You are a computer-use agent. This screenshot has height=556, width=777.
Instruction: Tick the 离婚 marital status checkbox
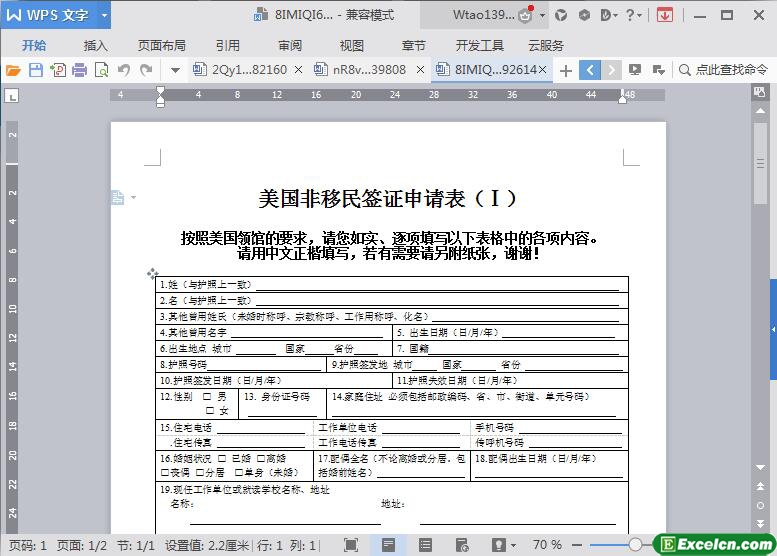(x=261, y=458)
